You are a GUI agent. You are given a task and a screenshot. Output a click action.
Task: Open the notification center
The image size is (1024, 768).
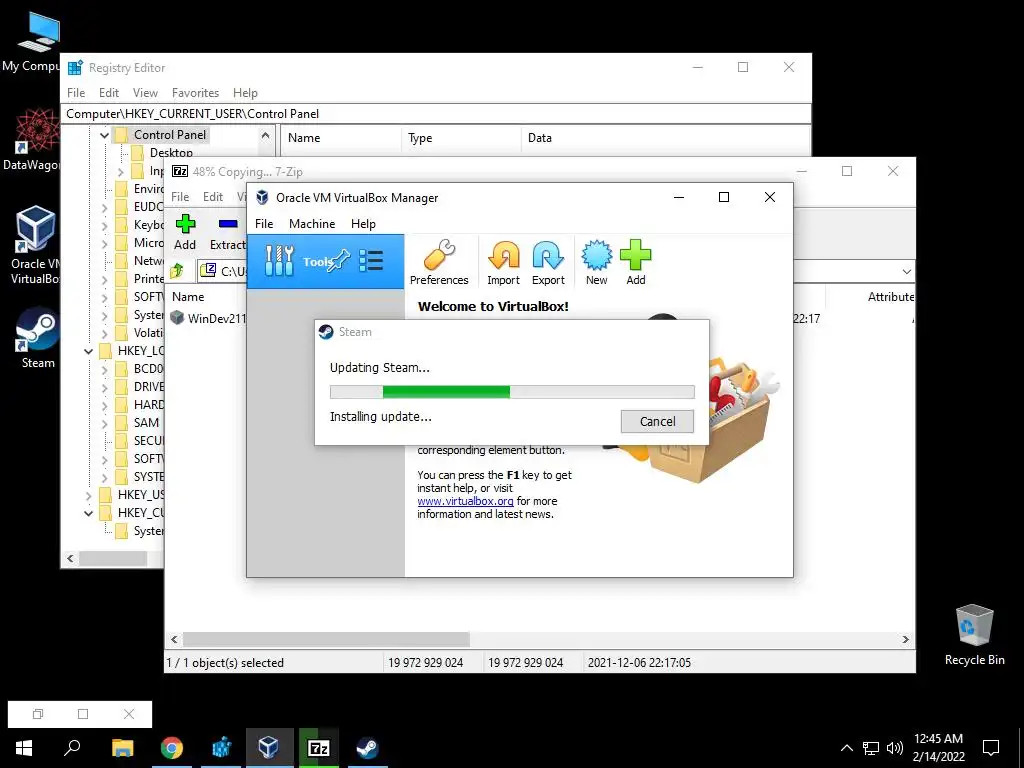click(991, 748)
